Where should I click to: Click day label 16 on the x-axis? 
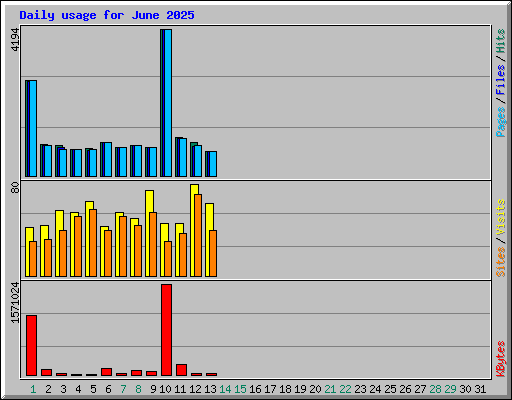pos(255,389)
